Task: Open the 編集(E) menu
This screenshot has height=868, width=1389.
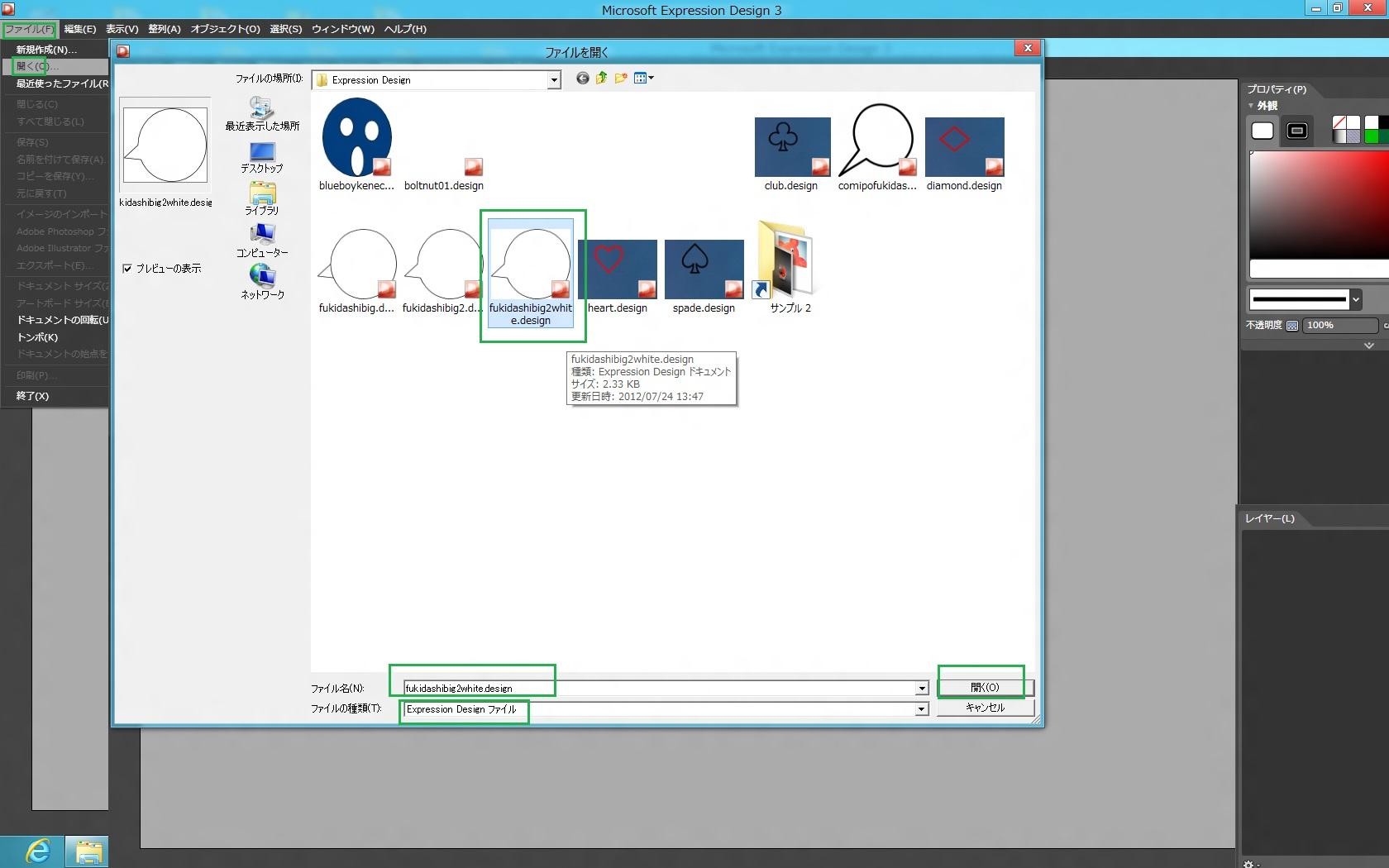Action: point(80,29)
